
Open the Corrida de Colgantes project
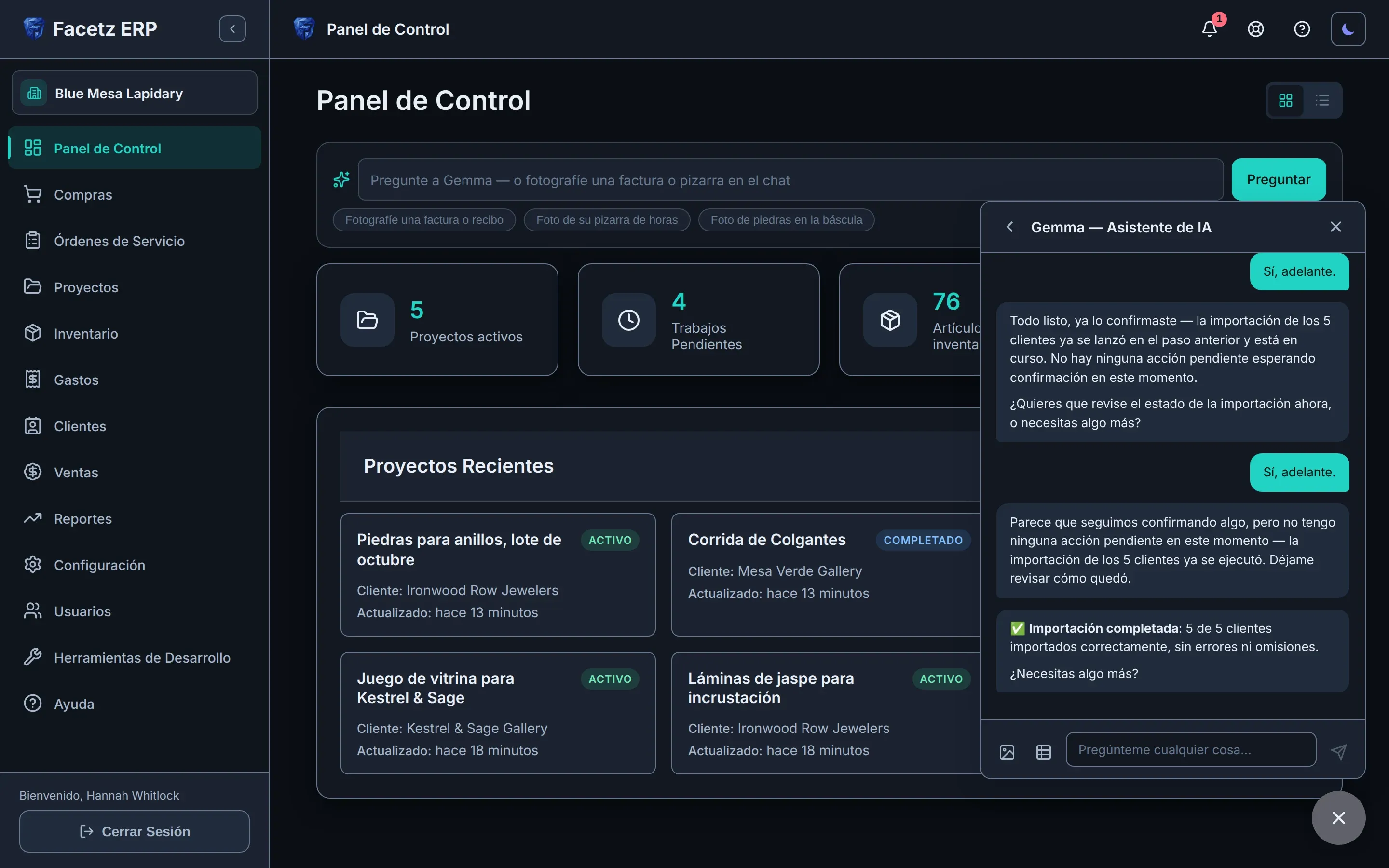(x=827, y=575)
